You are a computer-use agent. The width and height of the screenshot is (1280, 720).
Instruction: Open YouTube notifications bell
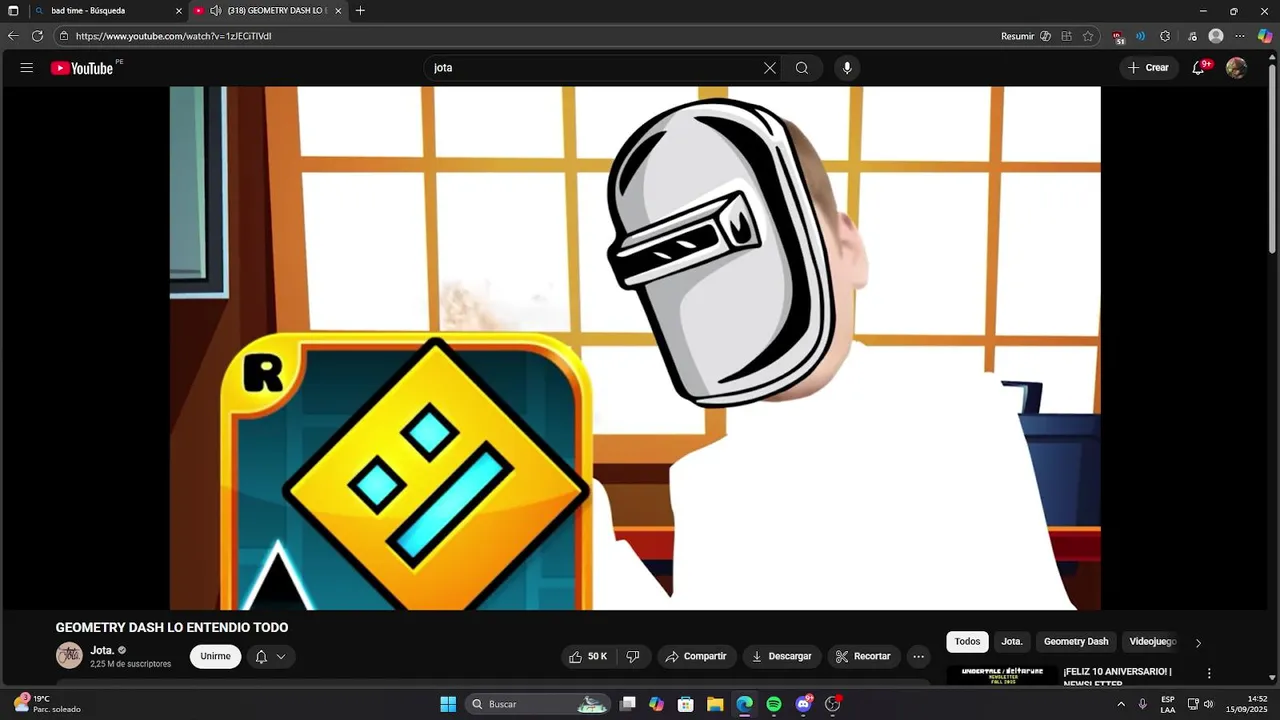click(x=1198, y=68)
